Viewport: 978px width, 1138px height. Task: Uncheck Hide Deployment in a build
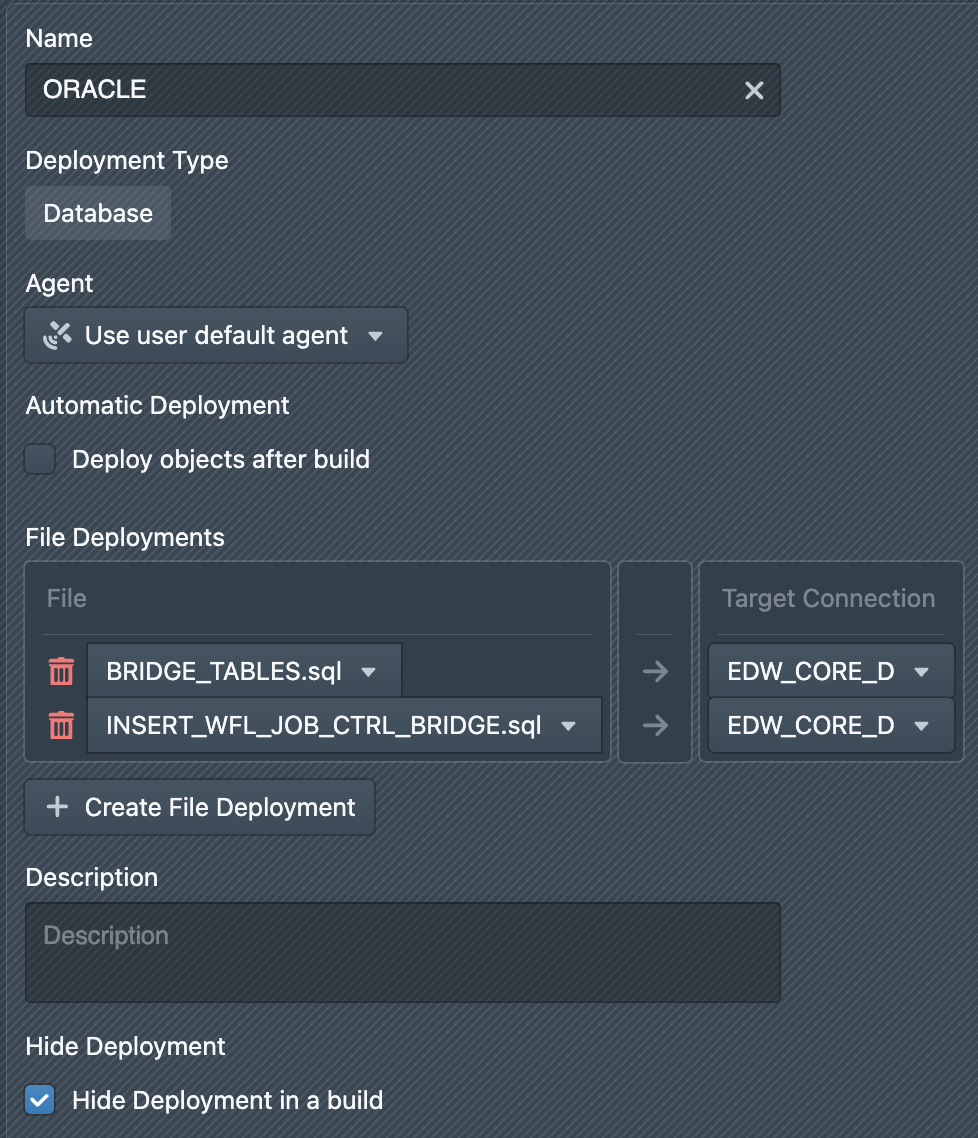(x=41, y=1101)
